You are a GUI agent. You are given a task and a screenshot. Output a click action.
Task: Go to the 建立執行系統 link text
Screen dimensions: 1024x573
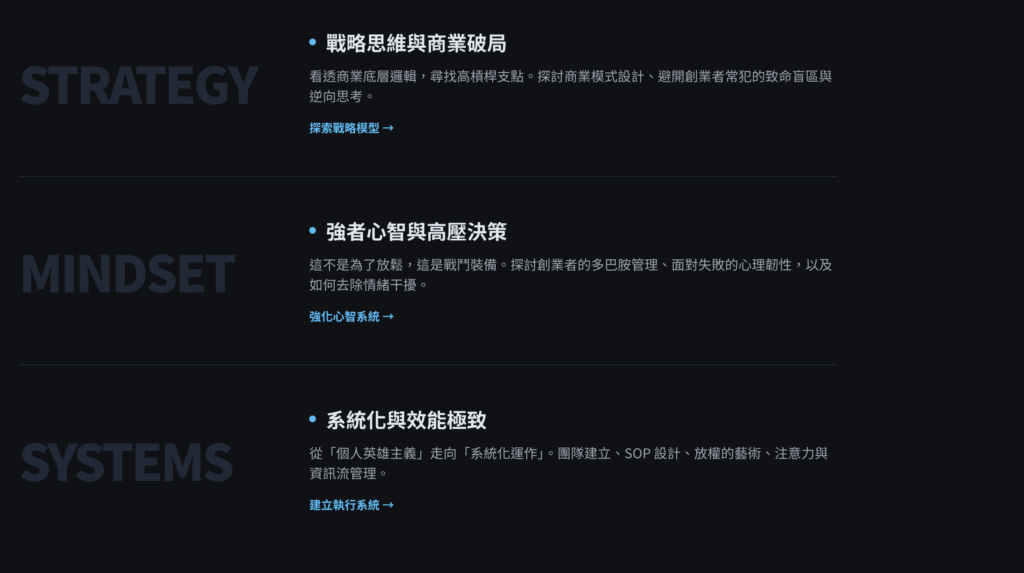(x=344, y=505)
